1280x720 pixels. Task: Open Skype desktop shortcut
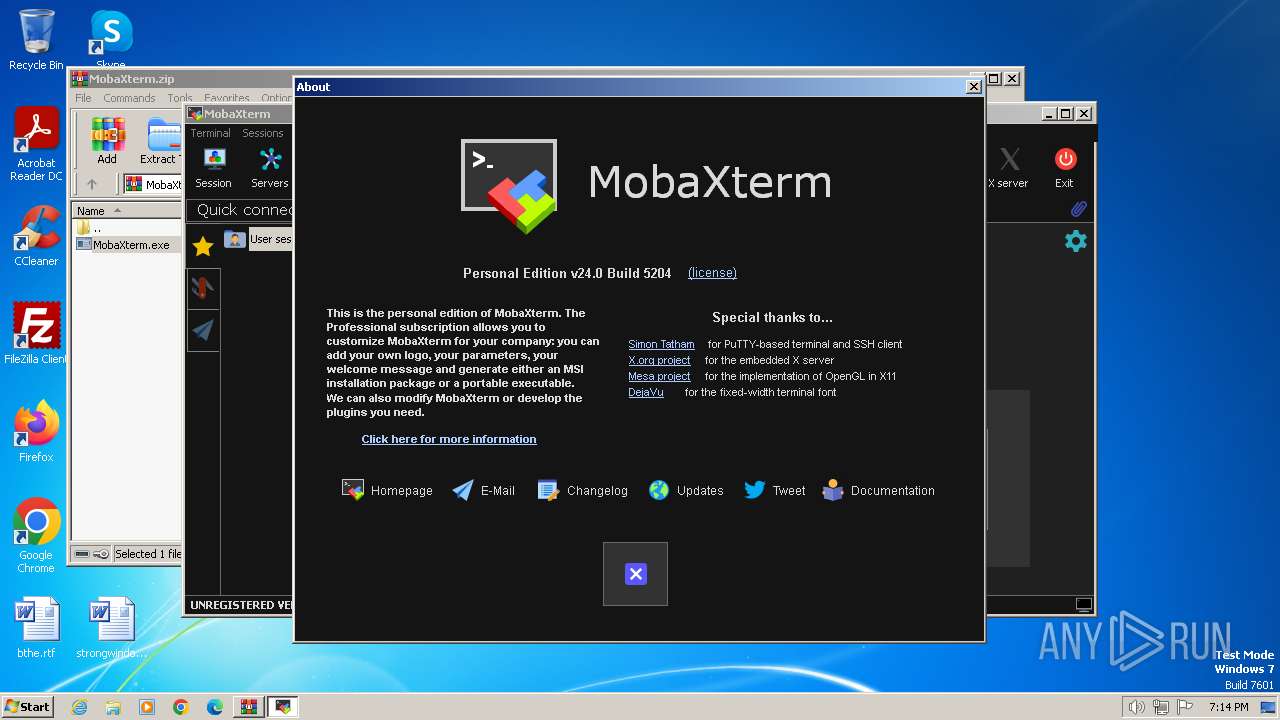click(110, 40)
